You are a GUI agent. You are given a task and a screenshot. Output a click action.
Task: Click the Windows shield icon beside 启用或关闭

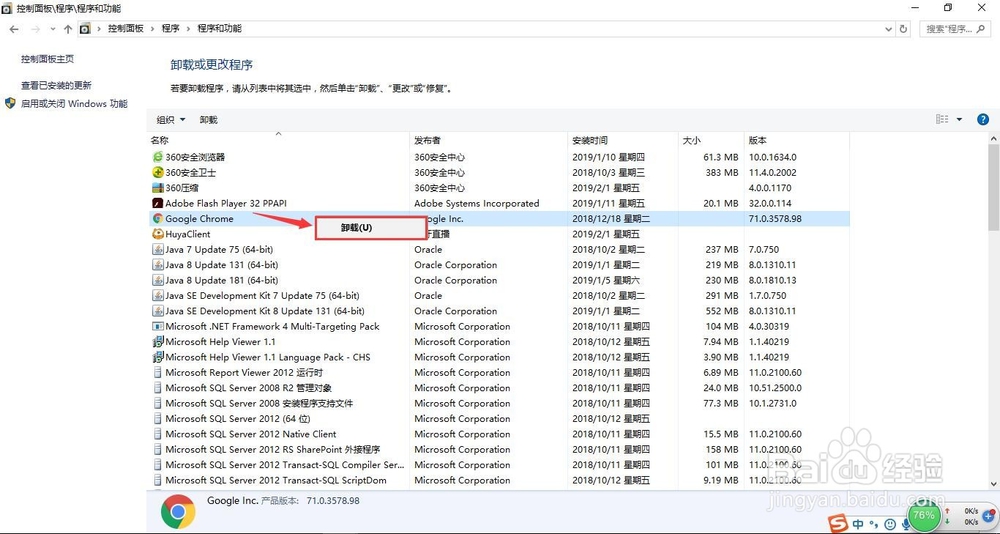tap(10, 103)
